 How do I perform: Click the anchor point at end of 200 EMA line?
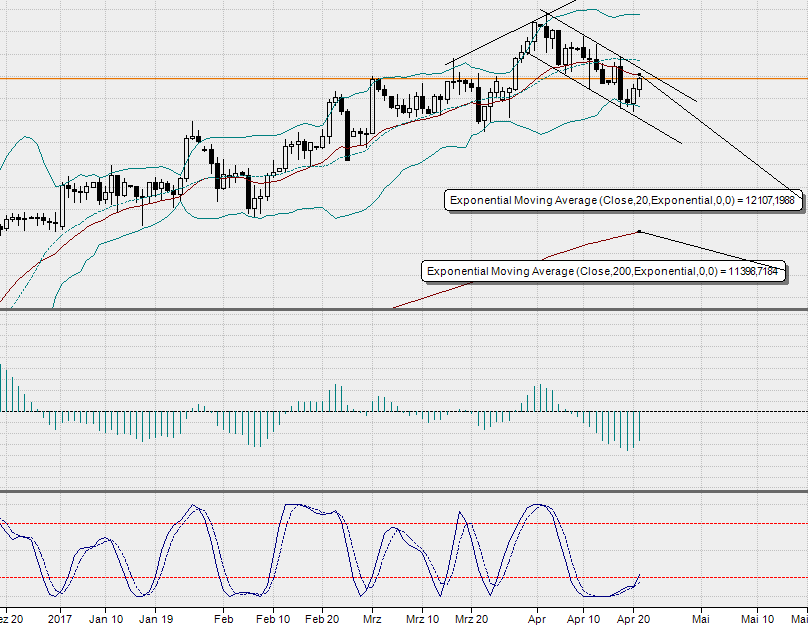[x=639, y=231]
